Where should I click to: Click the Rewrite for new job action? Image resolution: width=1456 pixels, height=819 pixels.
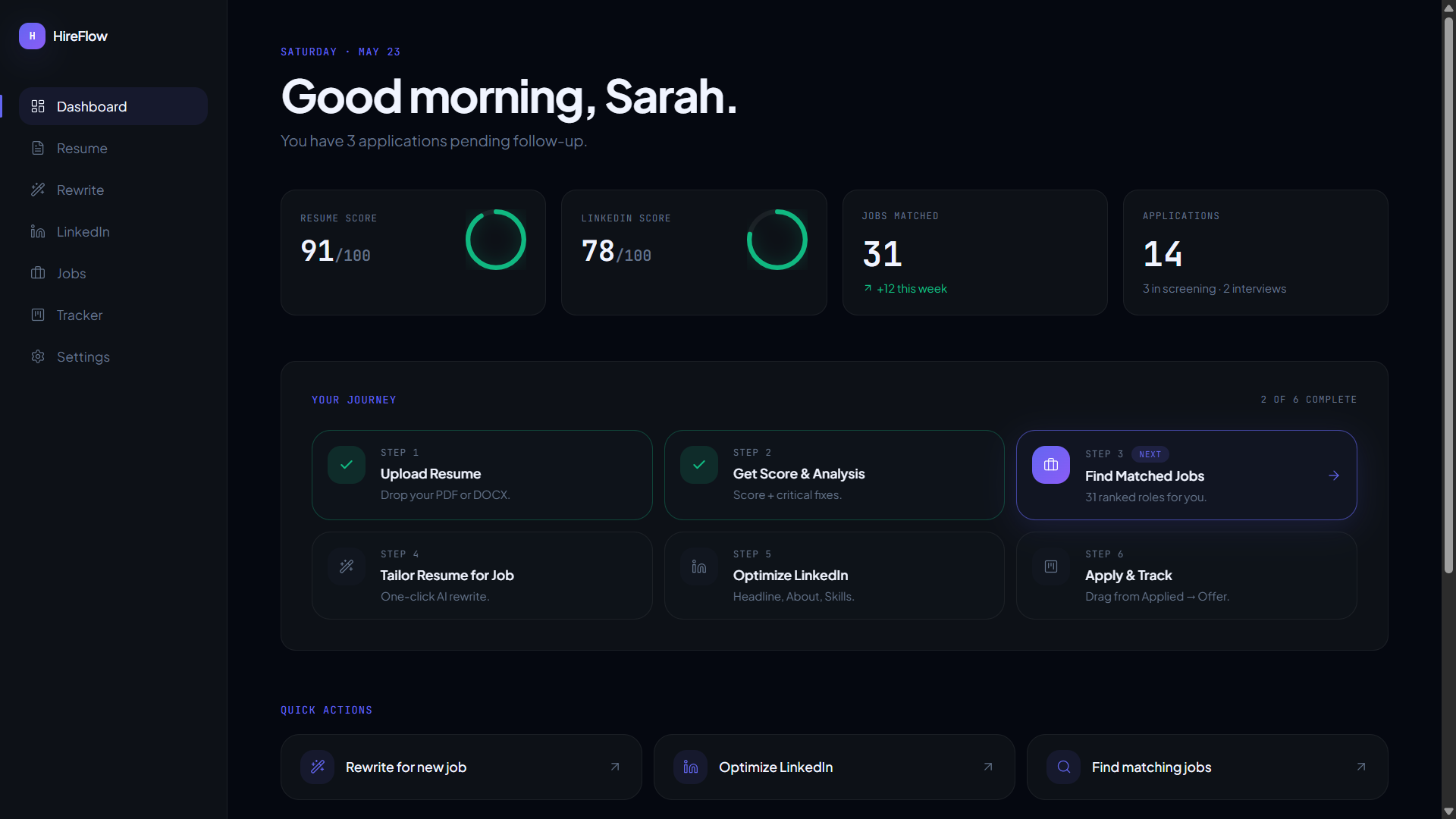point(461,767)
